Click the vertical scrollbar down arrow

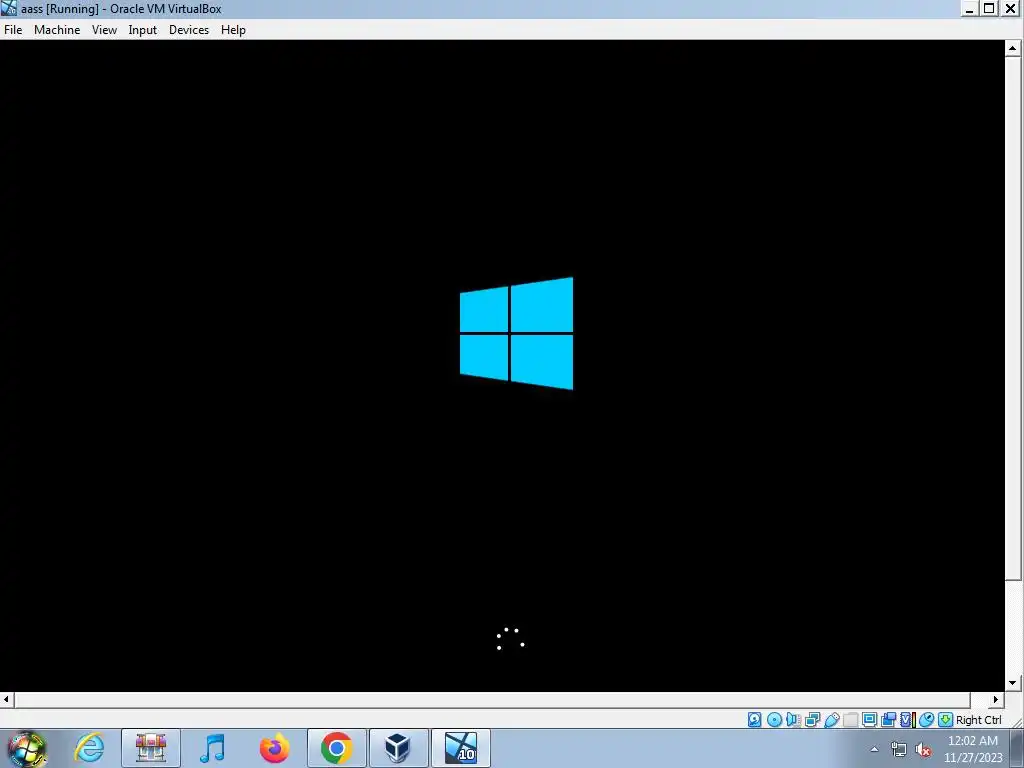click(1013, 683)
